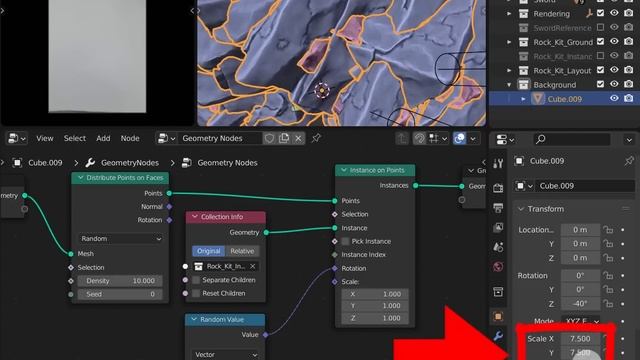Open Vector data type dropdown
640x360 pixels.
pyautogui.click(x=226, y=354)
